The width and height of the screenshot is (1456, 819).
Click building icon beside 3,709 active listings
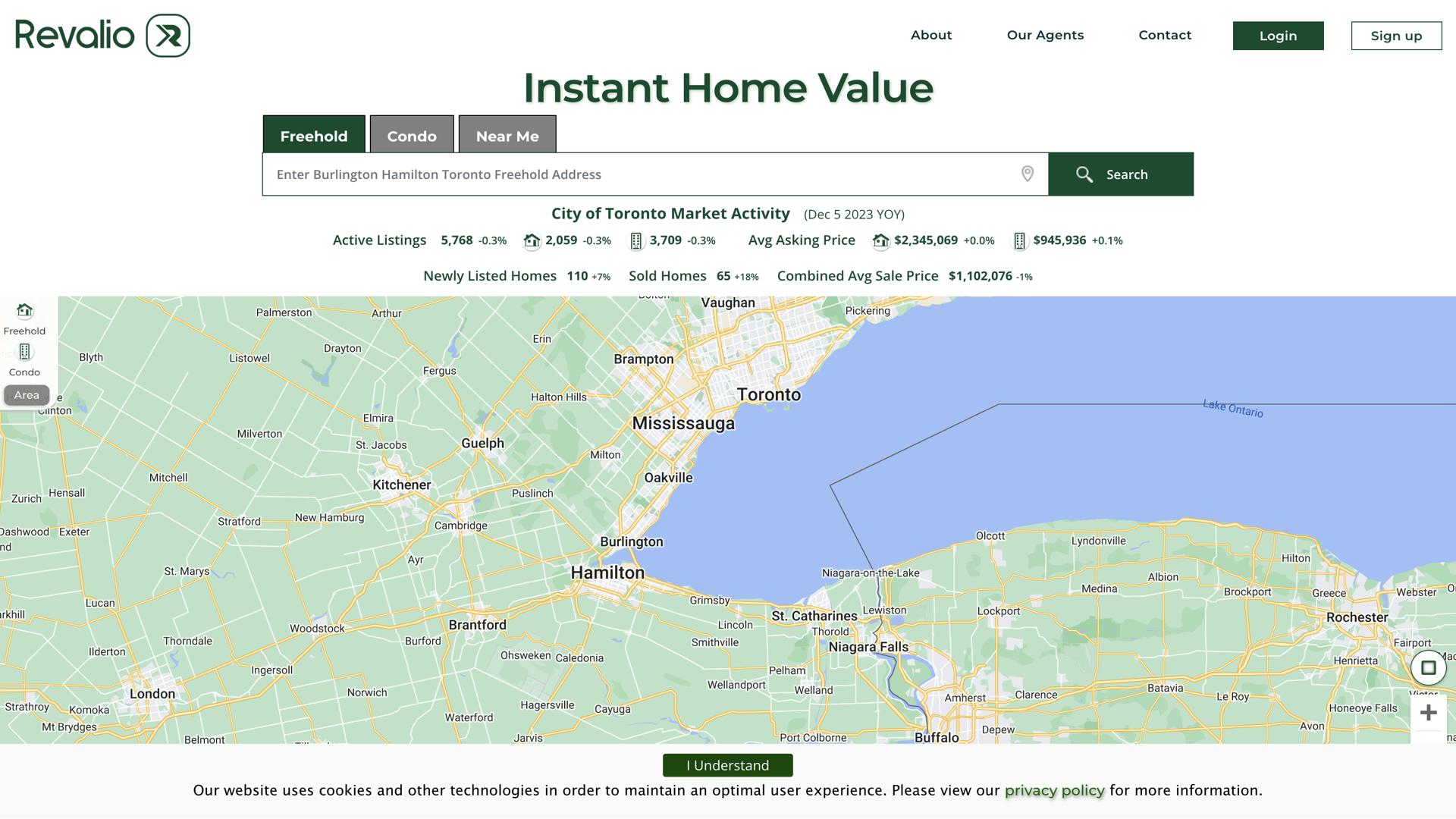click(x=636, y=241)
